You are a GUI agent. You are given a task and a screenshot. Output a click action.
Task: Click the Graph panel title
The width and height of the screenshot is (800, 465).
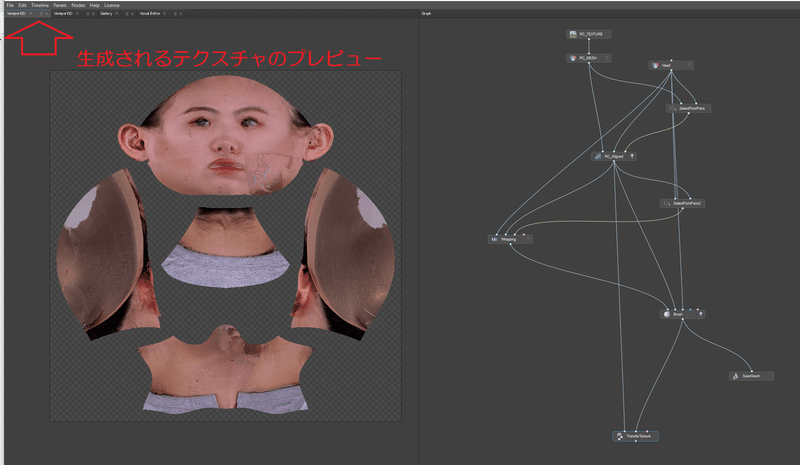click(x=426, y=13)
